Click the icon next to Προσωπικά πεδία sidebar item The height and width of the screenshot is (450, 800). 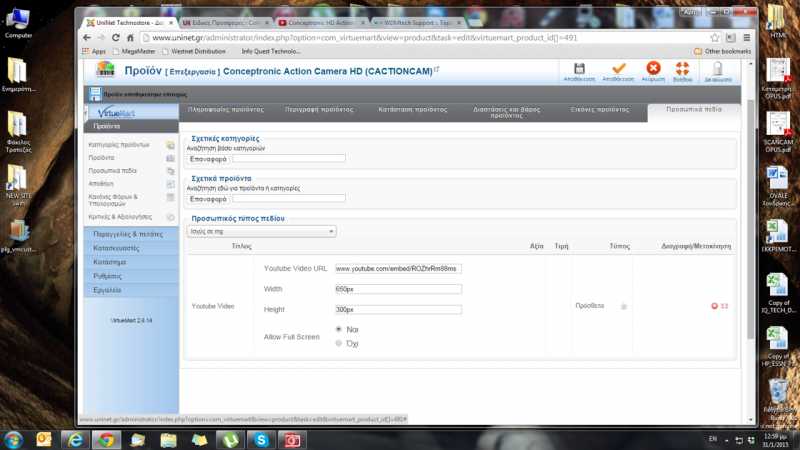pos(170,171)
